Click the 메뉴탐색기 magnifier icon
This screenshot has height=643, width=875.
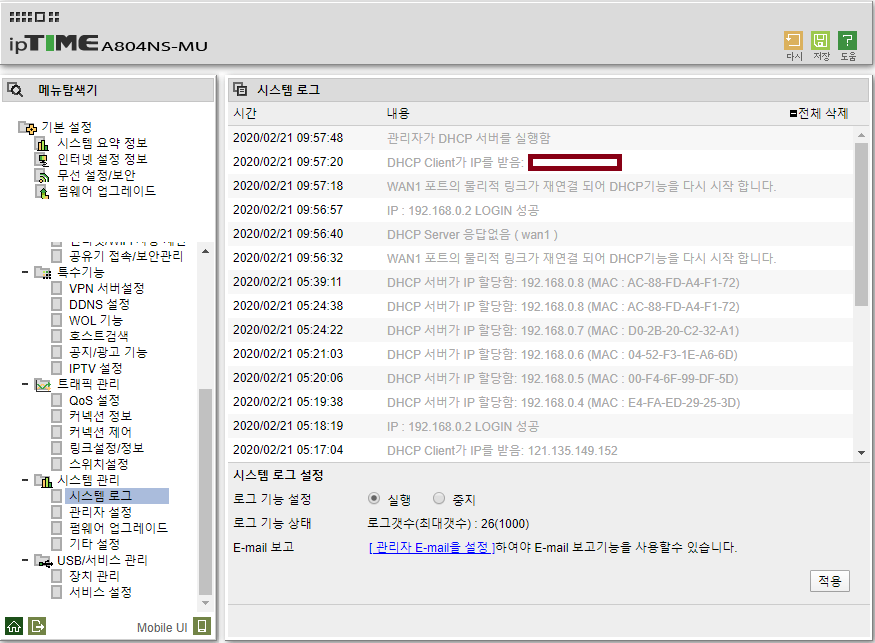[15, 89]
